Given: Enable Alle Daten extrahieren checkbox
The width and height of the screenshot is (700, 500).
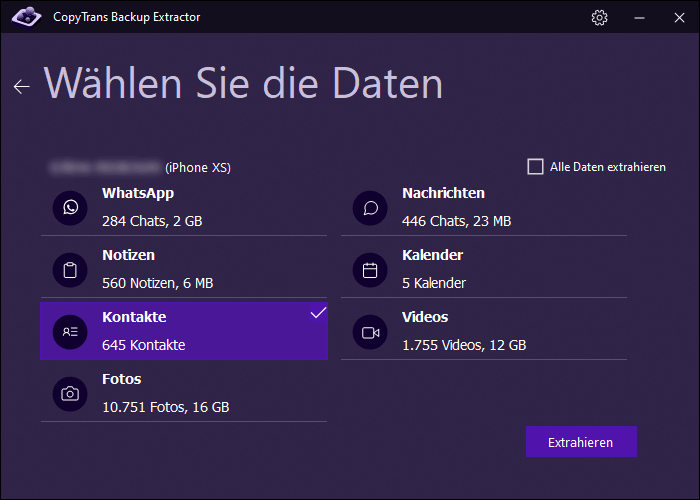Looking at the screenshot, I should (535, 167).
